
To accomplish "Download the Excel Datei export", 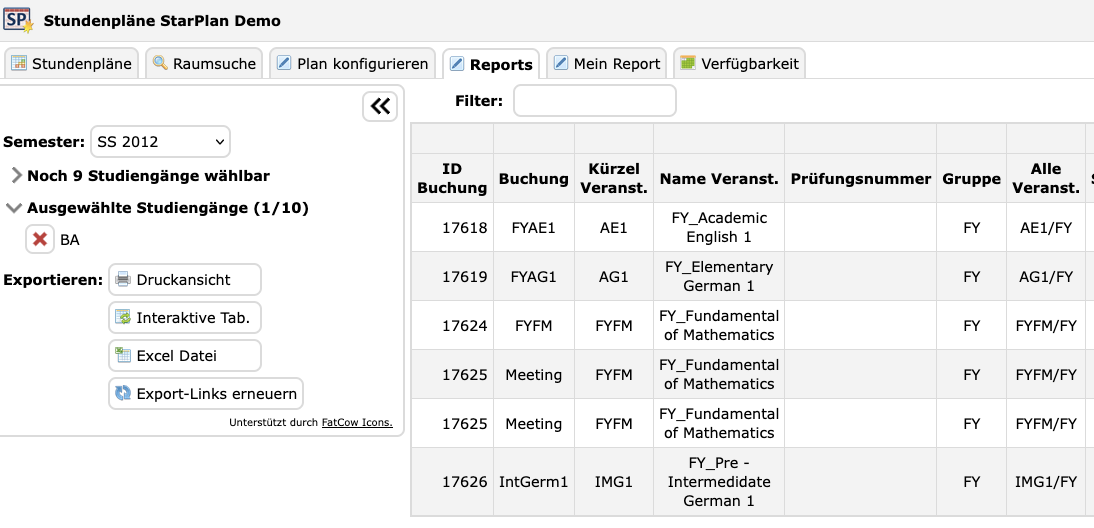I will [x=184, y=355].
